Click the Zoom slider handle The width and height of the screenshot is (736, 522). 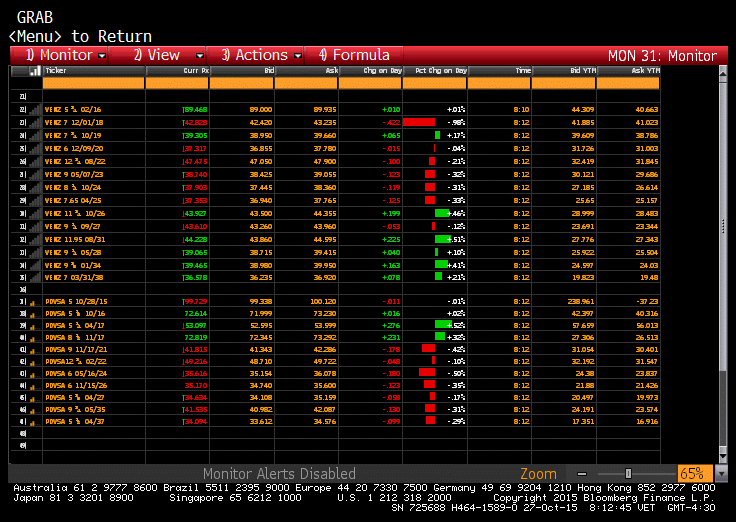pos(629,473)
